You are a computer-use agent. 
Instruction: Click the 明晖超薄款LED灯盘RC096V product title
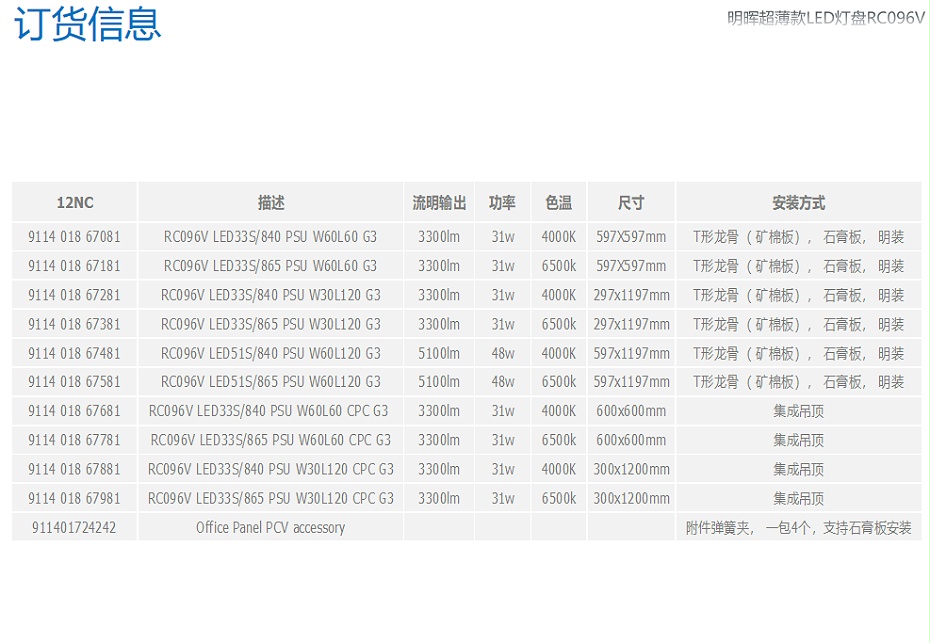(826, 18)
